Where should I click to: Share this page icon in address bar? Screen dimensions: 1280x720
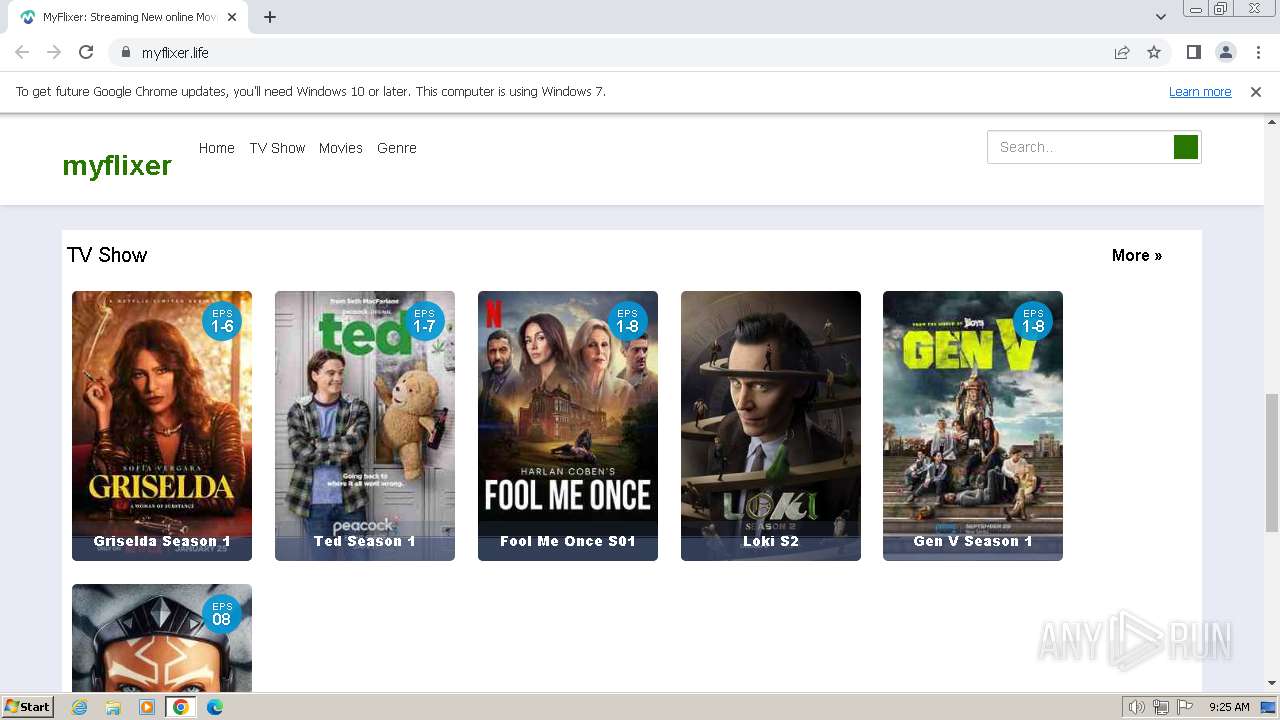click(x=1122, y=52)
